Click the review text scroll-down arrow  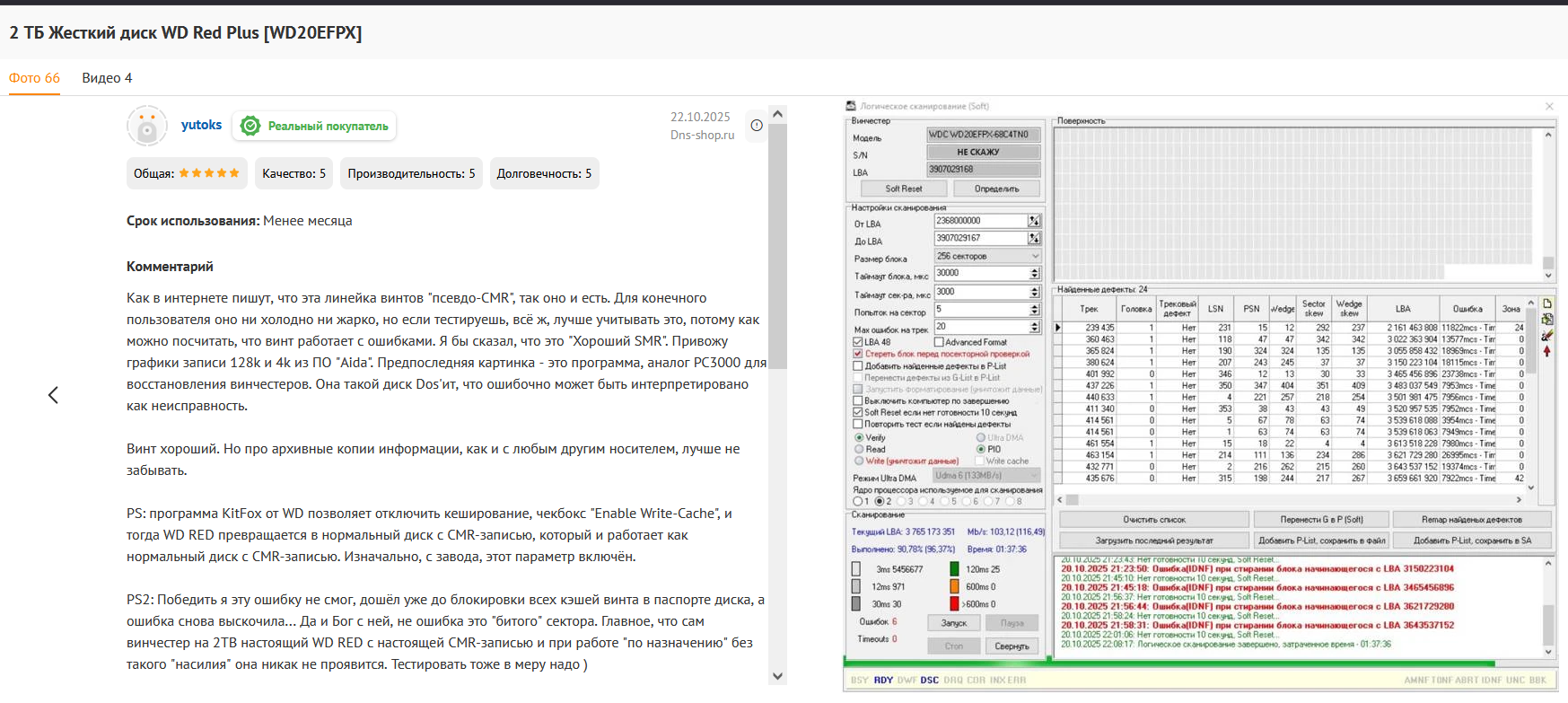[778, 677]
